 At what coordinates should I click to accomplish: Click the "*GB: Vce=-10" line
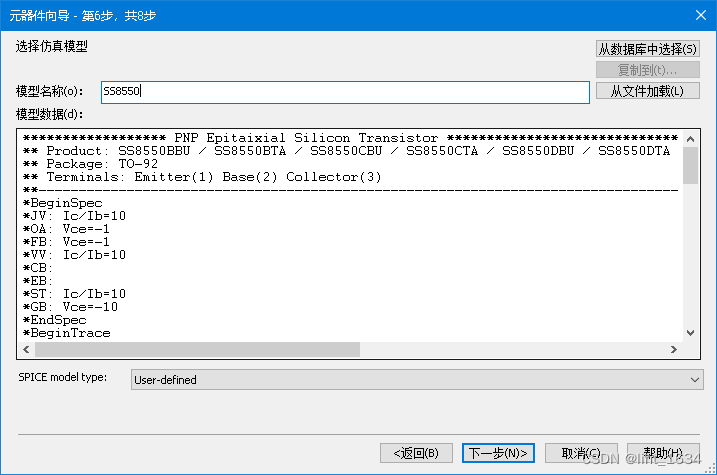click(x=70, y=307)
